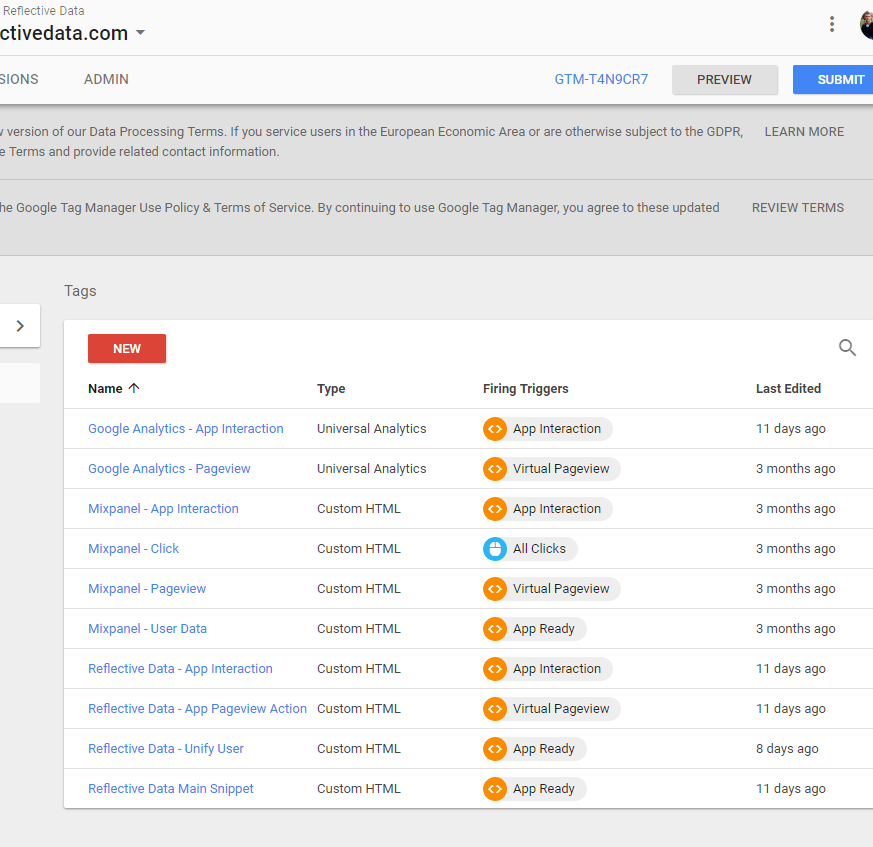The height and width of the screenshot is (847, 873).
Task: Click the Virtual Pageview icon for Mixpanel - Pageview
Action: tap(494, 589)
